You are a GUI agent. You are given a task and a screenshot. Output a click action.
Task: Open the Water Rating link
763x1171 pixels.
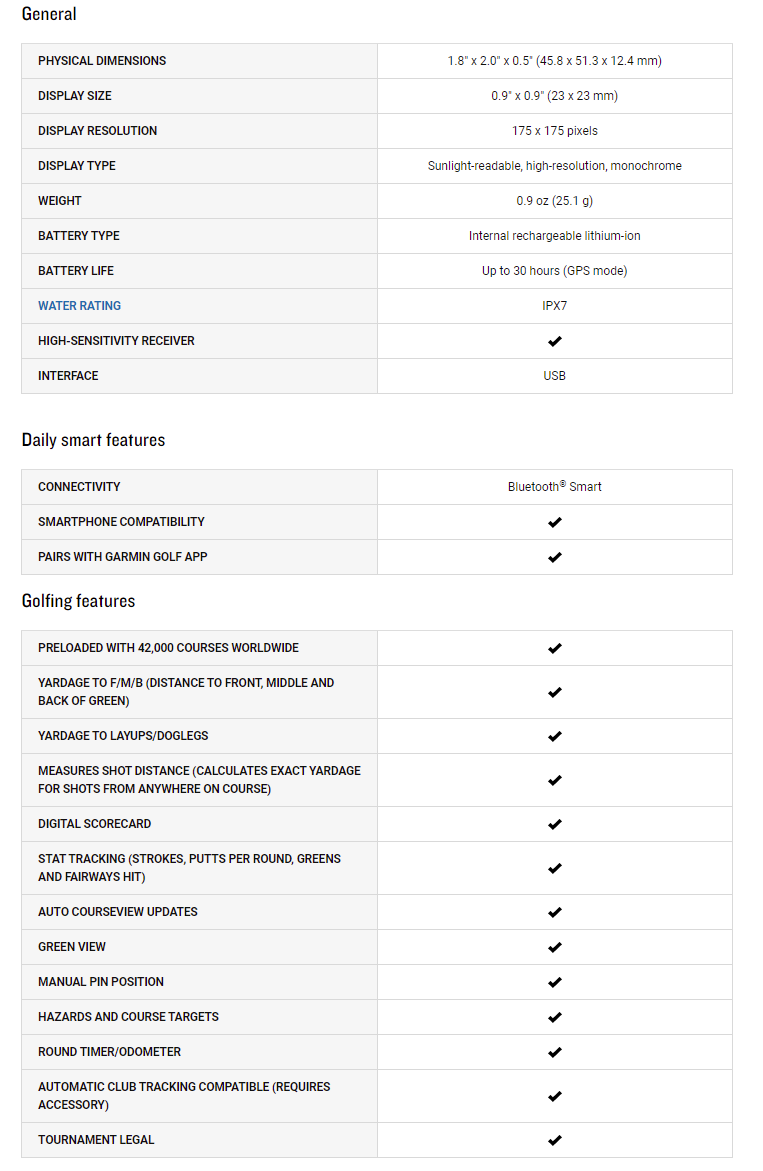(x=79, y=305)
